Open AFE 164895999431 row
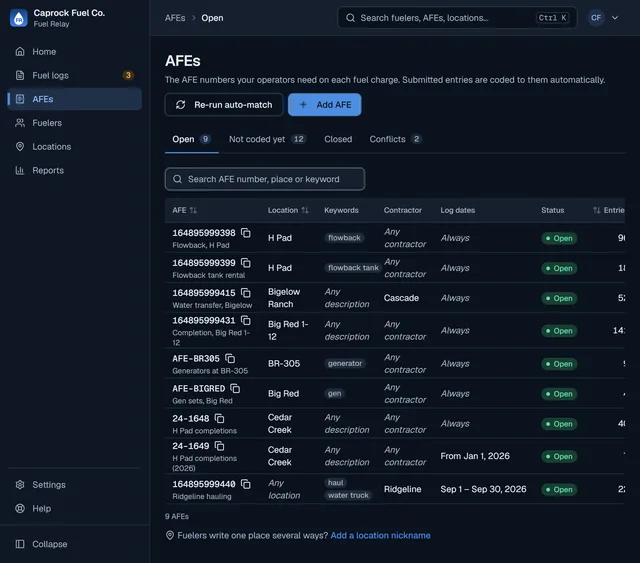This screenshot has height=563, width=640. pos(395,331)
